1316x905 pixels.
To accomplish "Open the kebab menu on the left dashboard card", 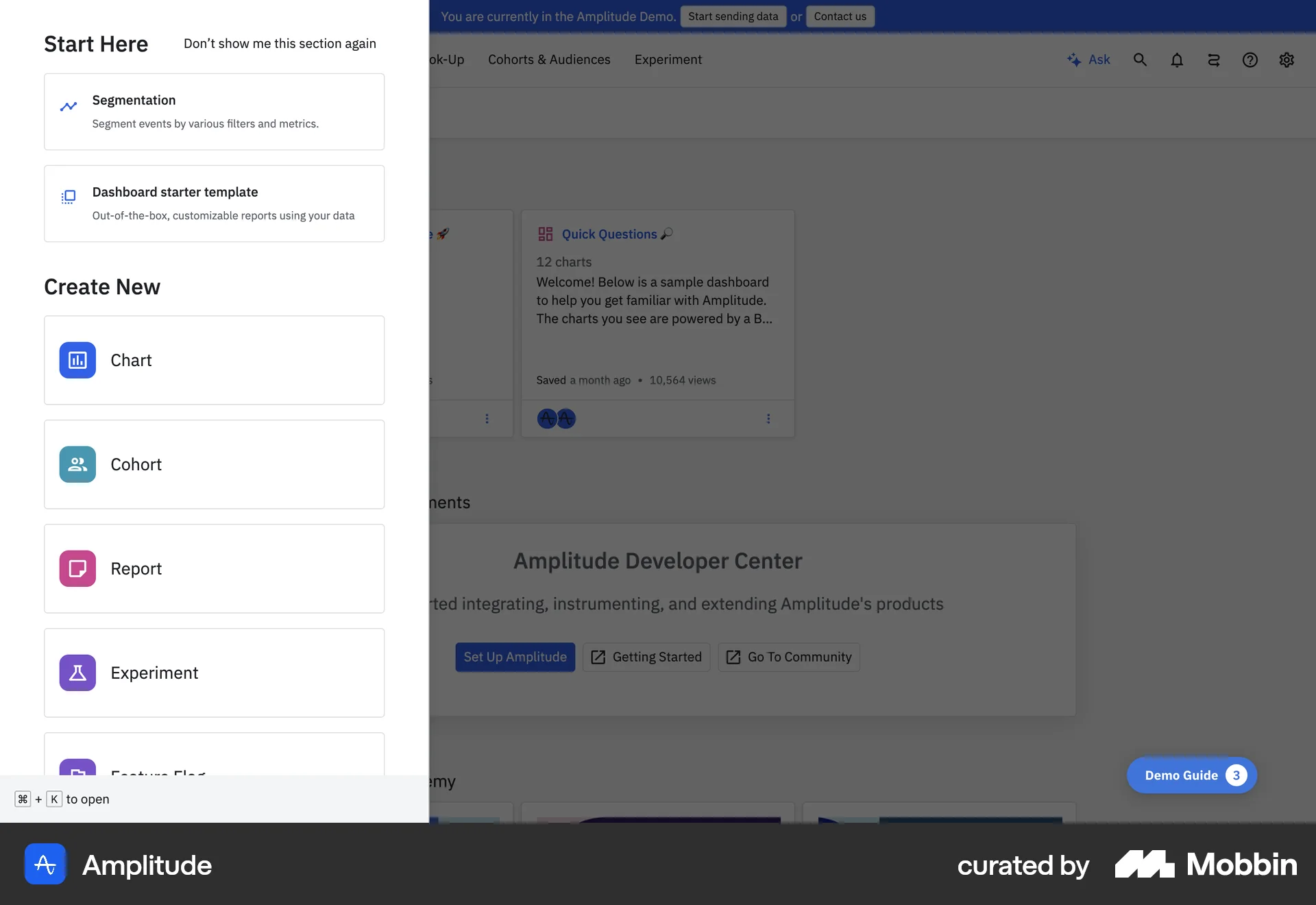I will point(487,418).
